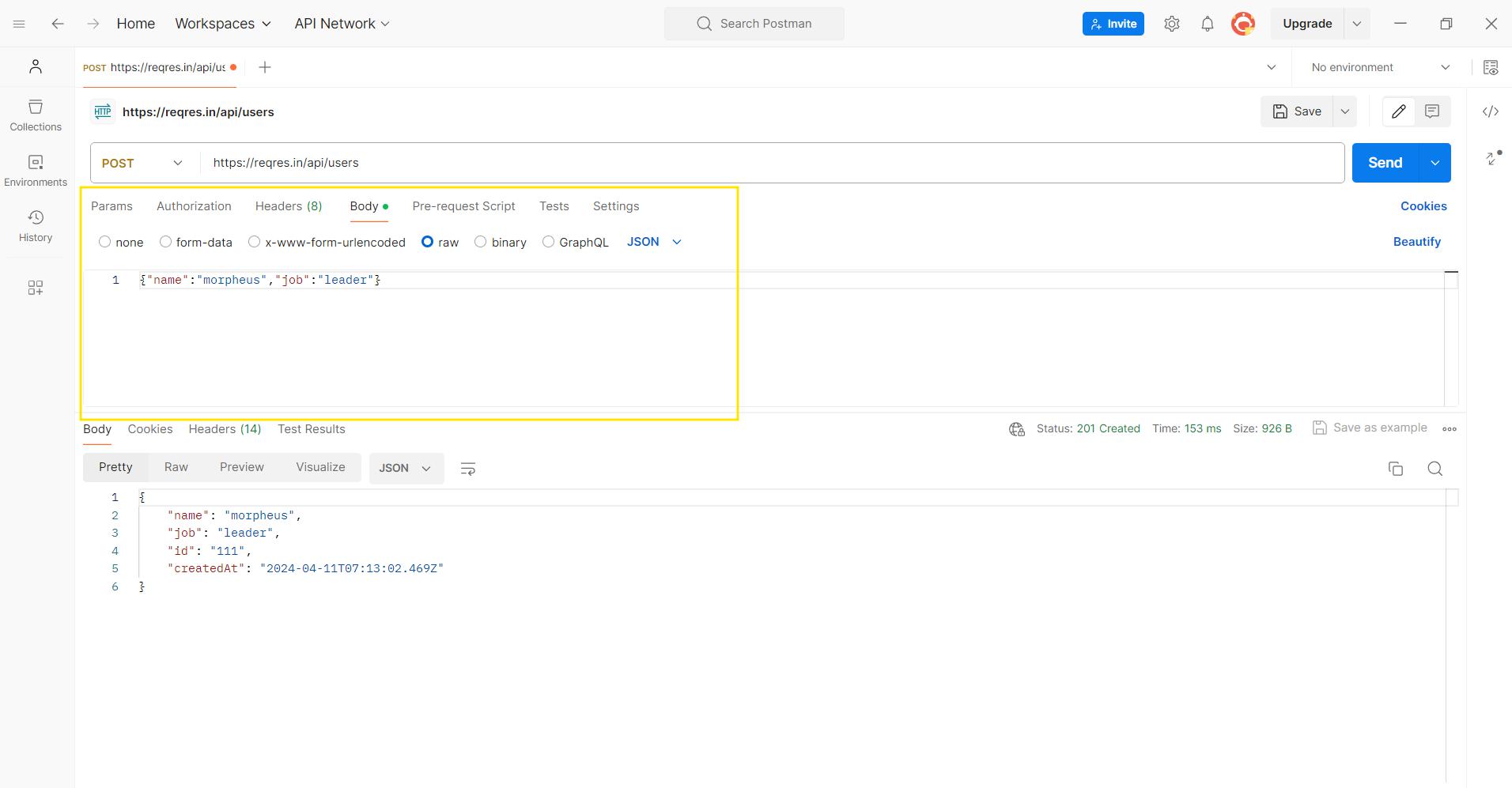Go forward with the right arrow
The width and height of the screenshot is (1512, 788).
93,24
